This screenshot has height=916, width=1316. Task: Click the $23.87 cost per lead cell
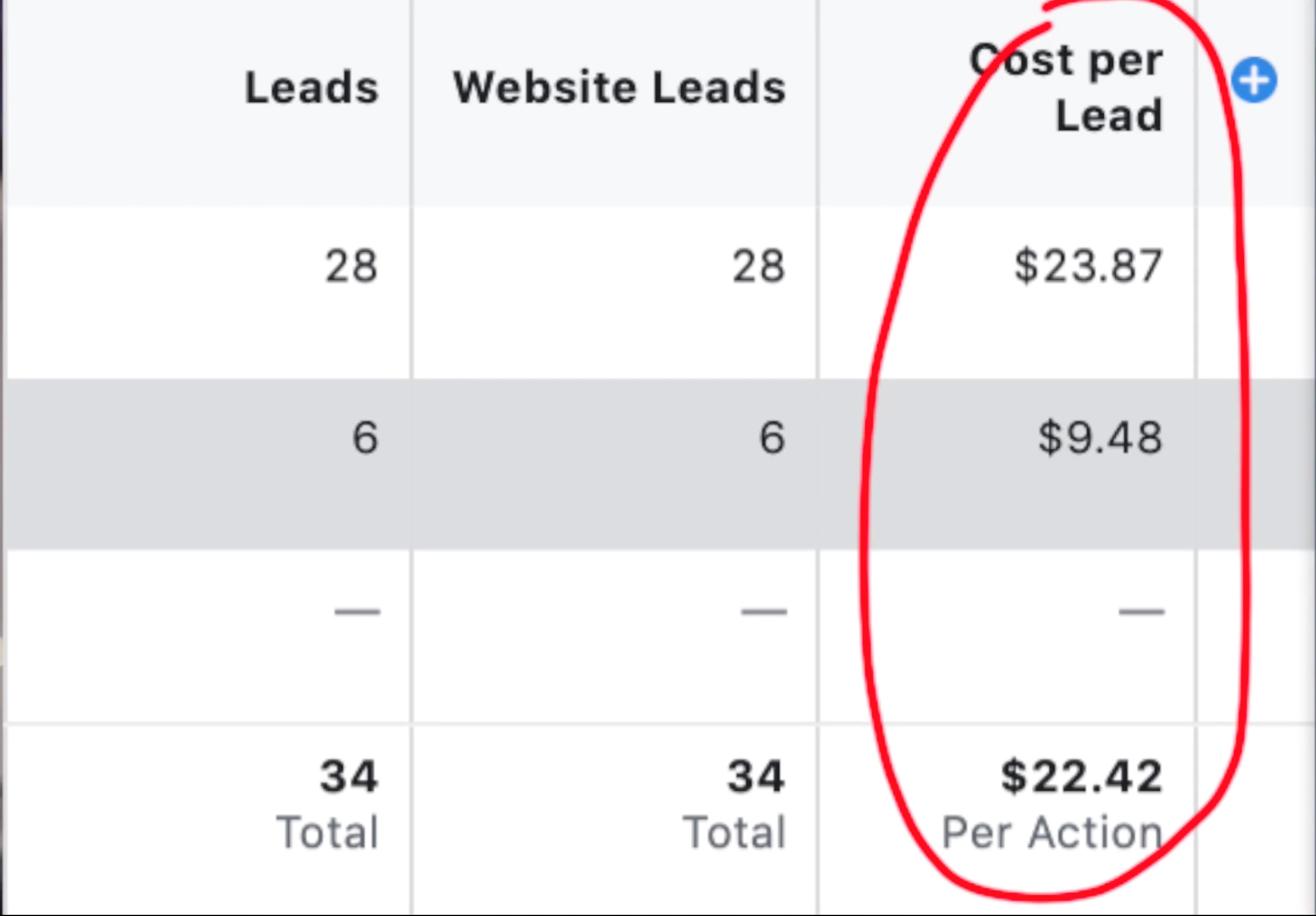[1087, 266]
